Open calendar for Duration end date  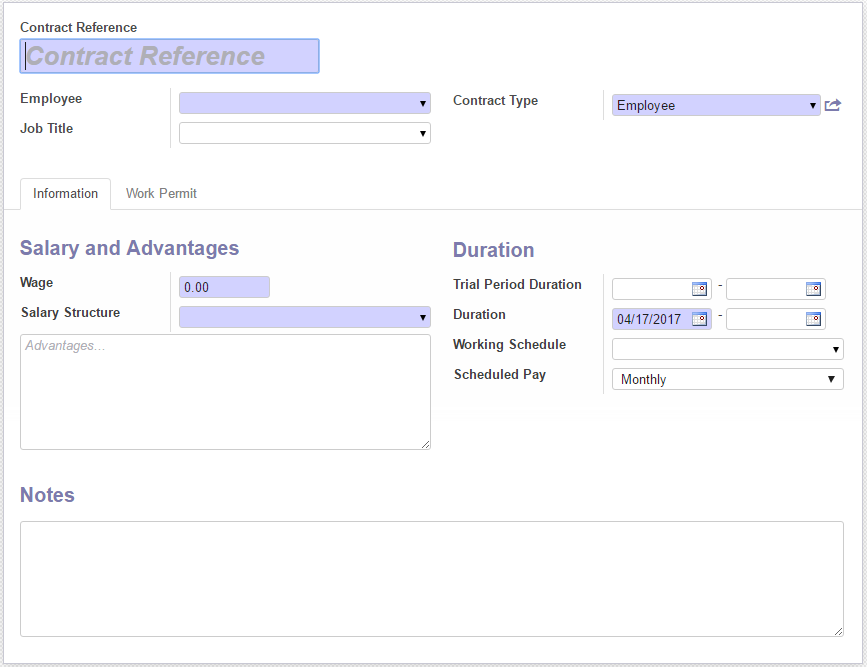[x=813, y=319]
